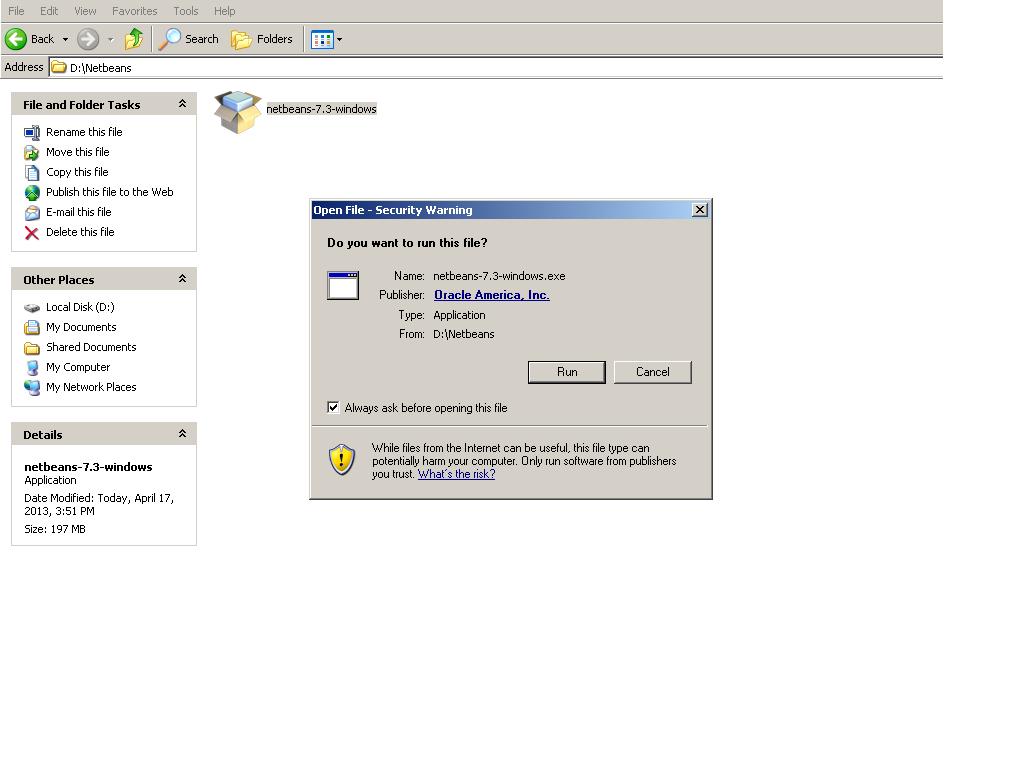Viewport: 1024px width, 768px height.
Task: Open the Oracle America, Inc. publisher link
Action: (491, 294)
